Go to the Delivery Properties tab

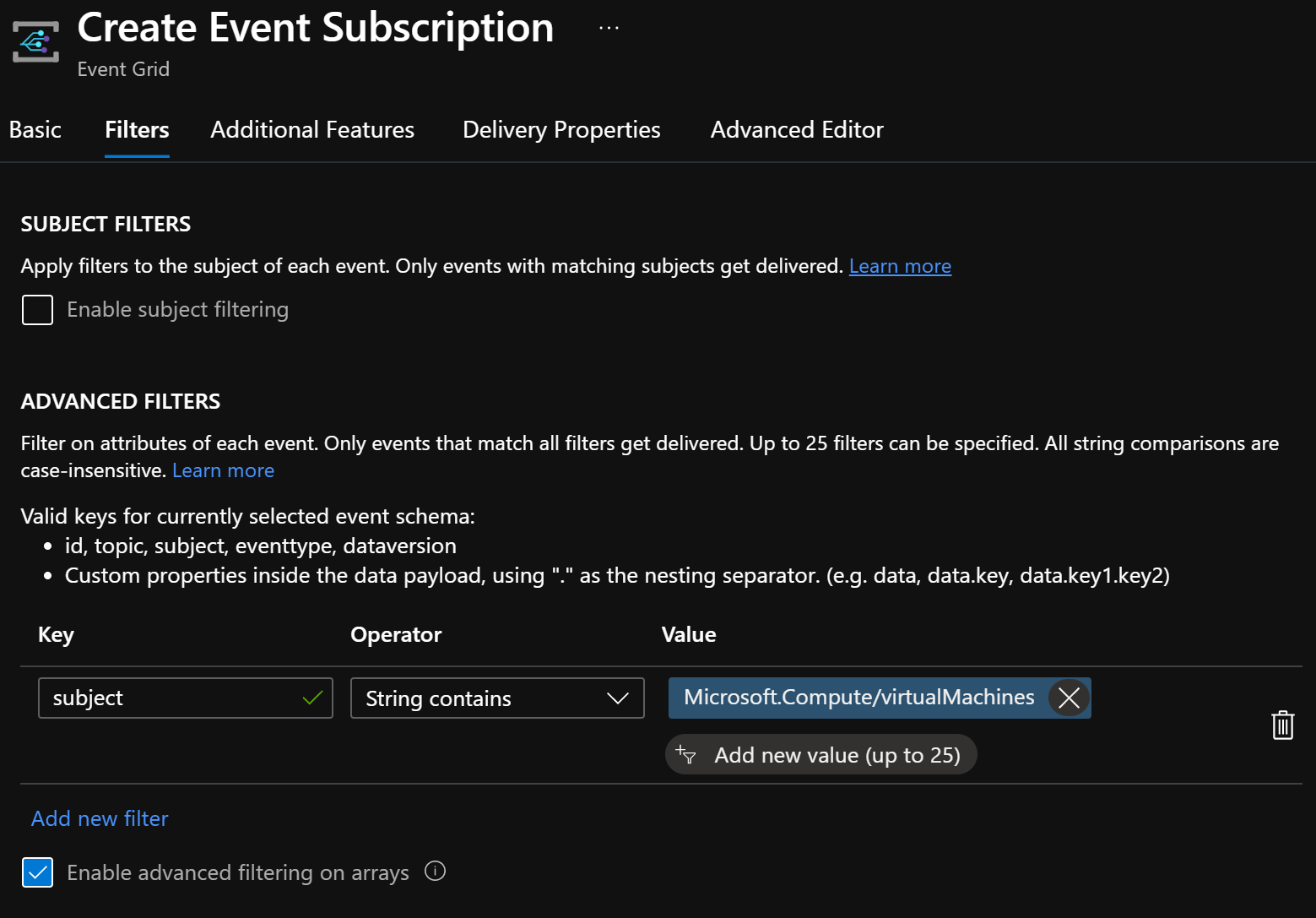click(561, 129)
